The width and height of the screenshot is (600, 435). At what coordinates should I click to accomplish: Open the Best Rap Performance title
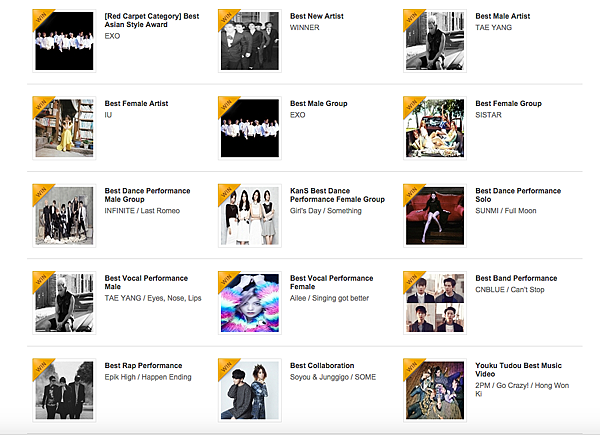144,365
